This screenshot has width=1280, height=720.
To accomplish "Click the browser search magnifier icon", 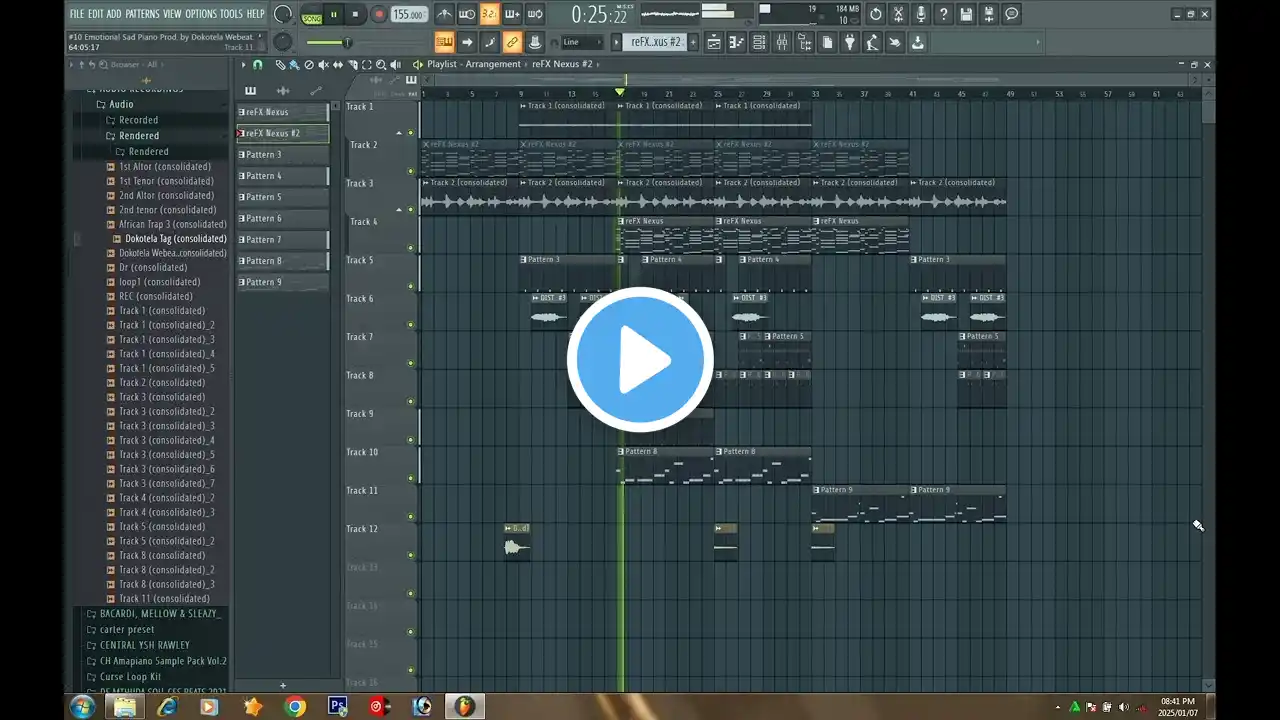I will [102, 64].
